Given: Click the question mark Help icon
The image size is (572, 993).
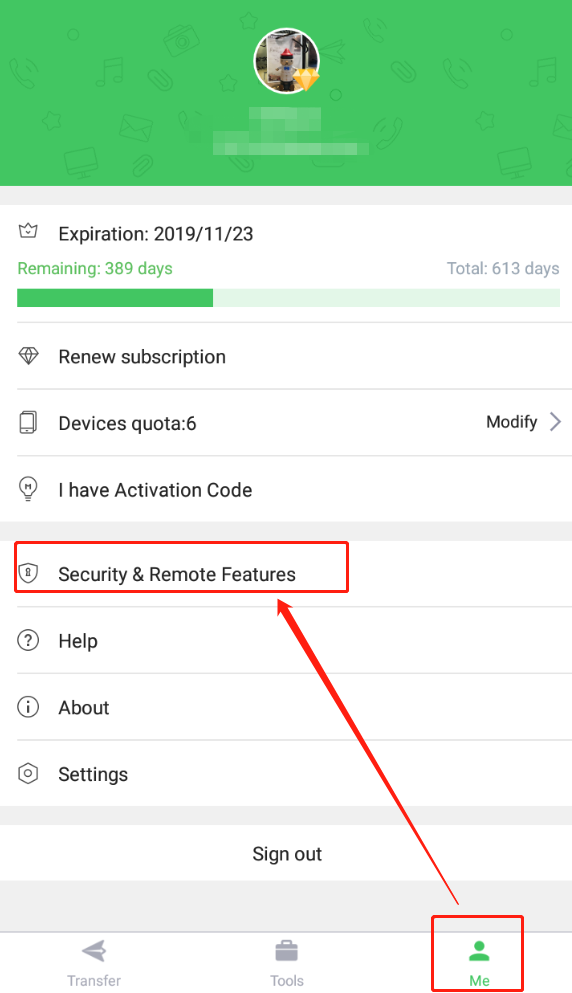Looking at the screenshot, I should pyautogui.click(x=28, y=640).
